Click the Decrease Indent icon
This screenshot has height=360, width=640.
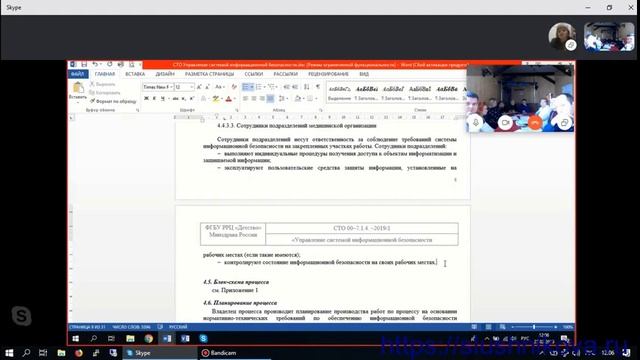(x=287, y=87)
